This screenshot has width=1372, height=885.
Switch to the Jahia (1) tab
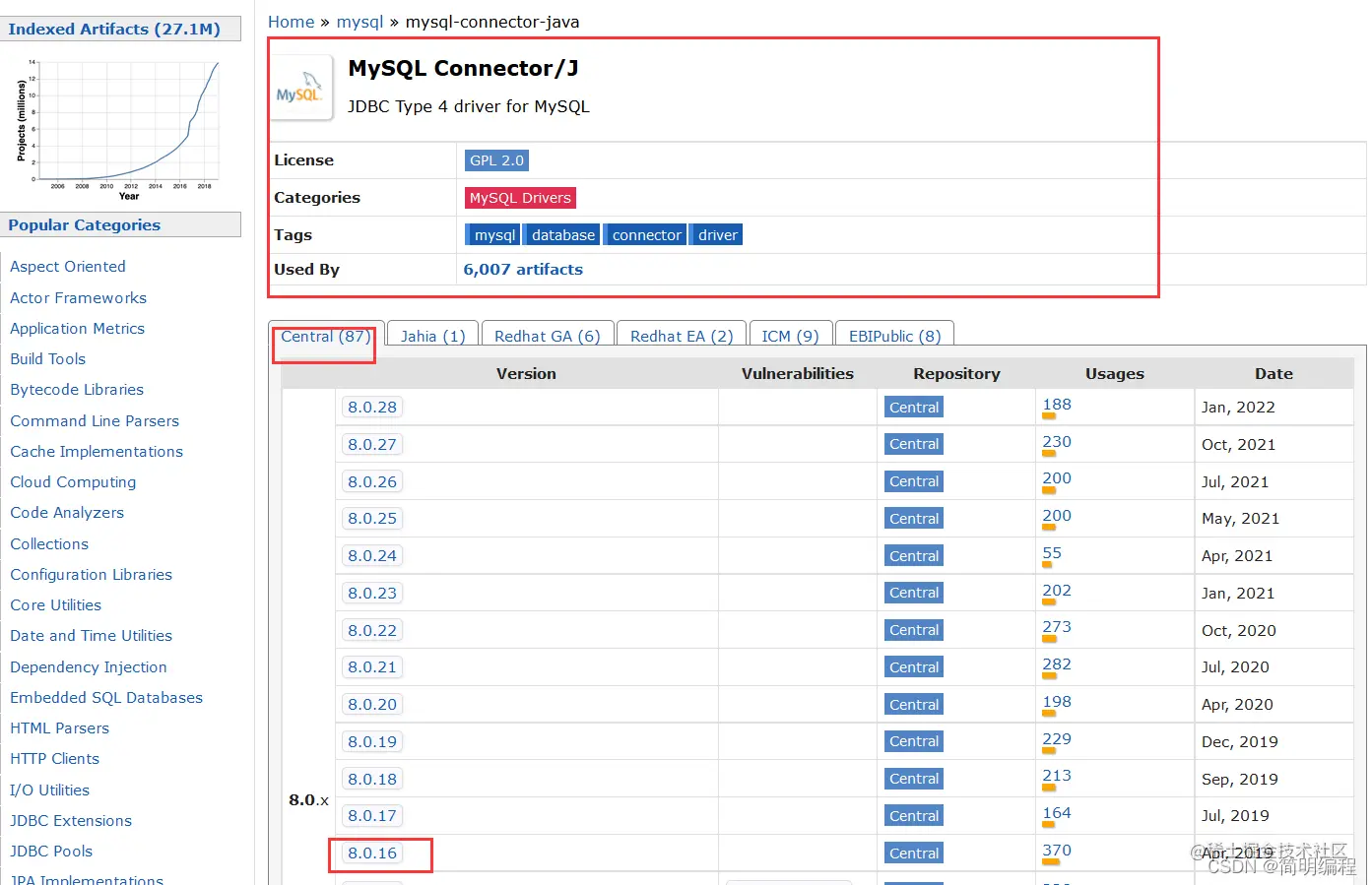pos(433,337)
